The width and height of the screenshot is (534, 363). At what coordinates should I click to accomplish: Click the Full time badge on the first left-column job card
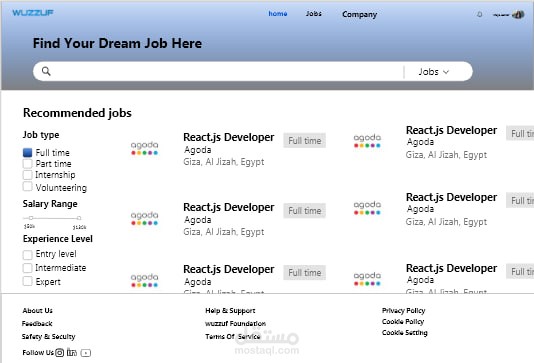[304, 141]
